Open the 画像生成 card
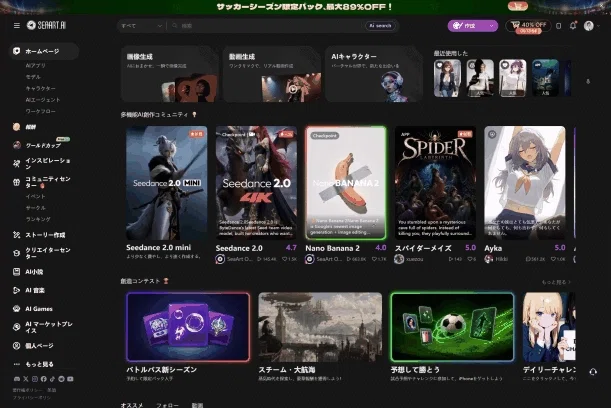Screen dimensions: 611x408 (170, 74)
